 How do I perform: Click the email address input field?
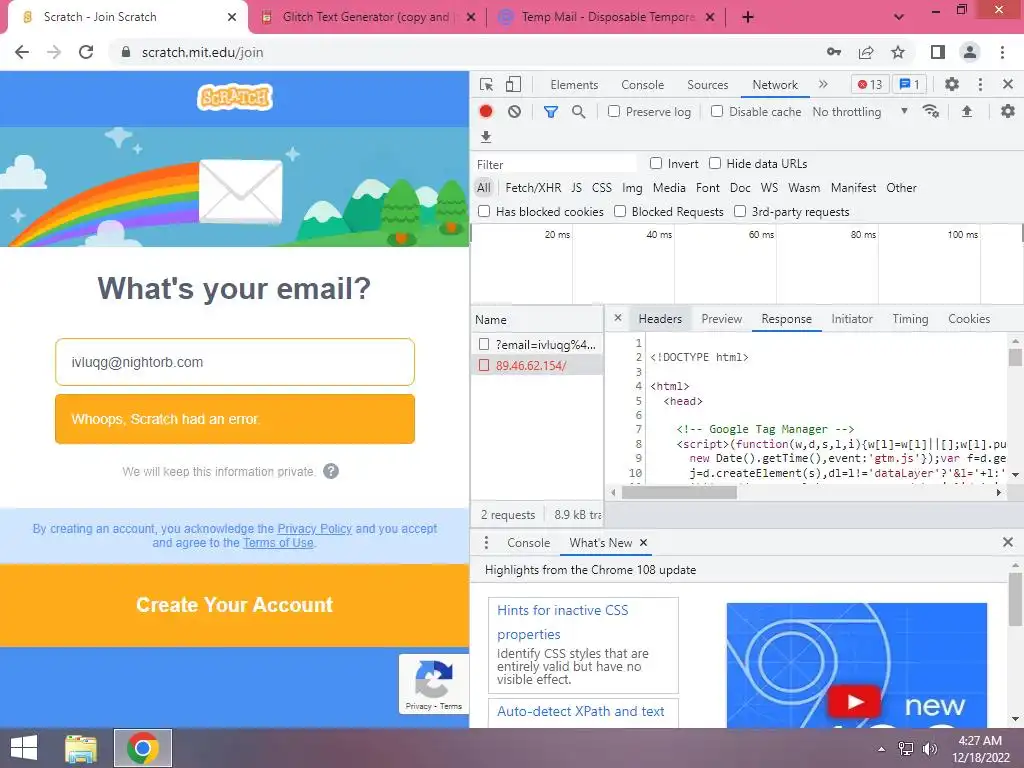tap(234, 362)
